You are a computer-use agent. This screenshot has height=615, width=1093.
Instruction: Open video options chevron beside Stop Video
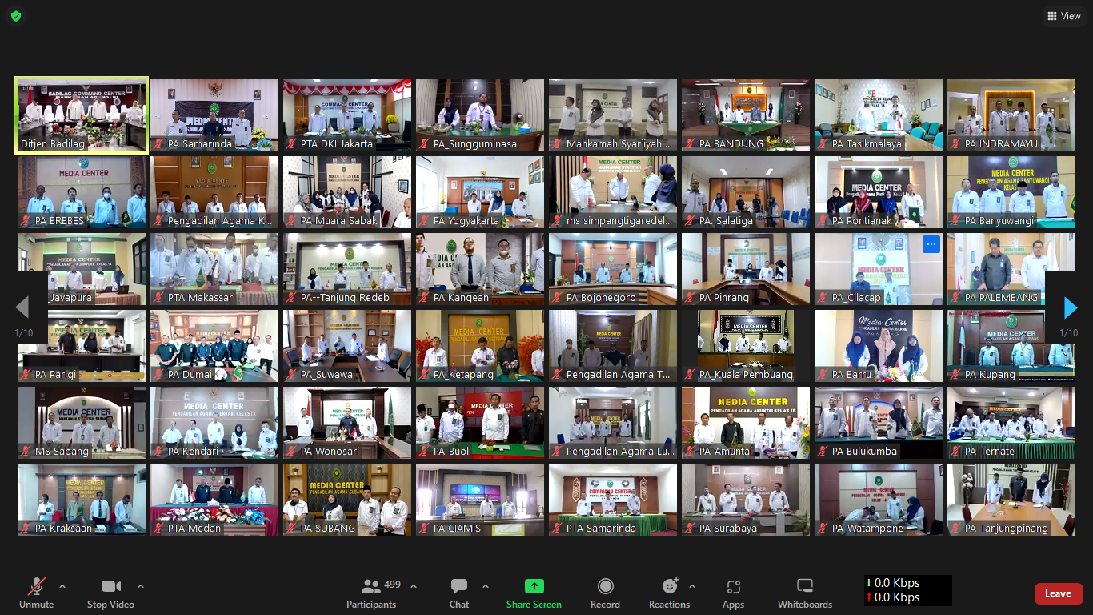click(140, 587)
